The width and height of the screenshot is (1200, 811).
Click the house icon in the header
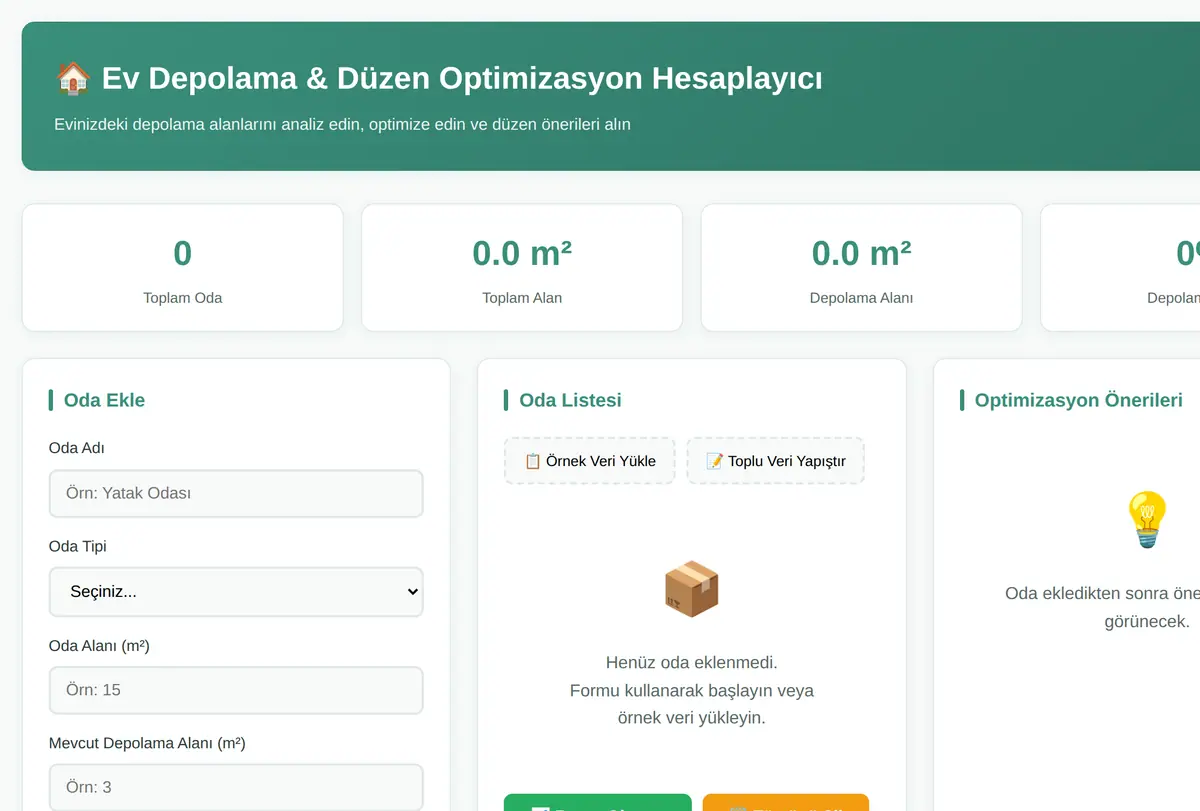[x=72, y=78]
